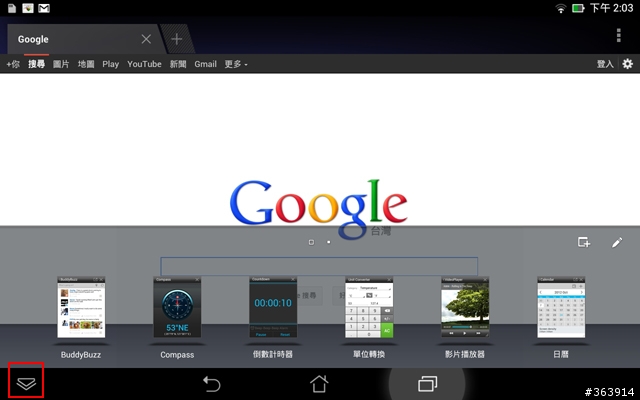Open the browser overflow menu
640x400 pixels.
pos(619,36)
